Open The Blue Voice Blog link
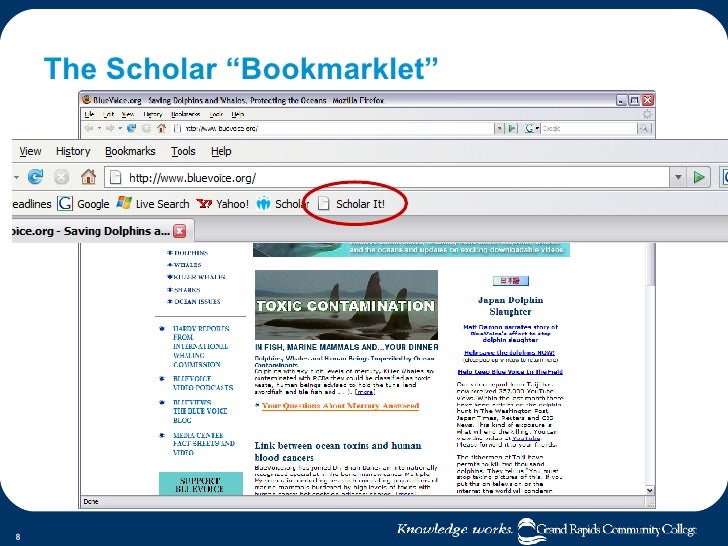728x546 pixels. 200,411
